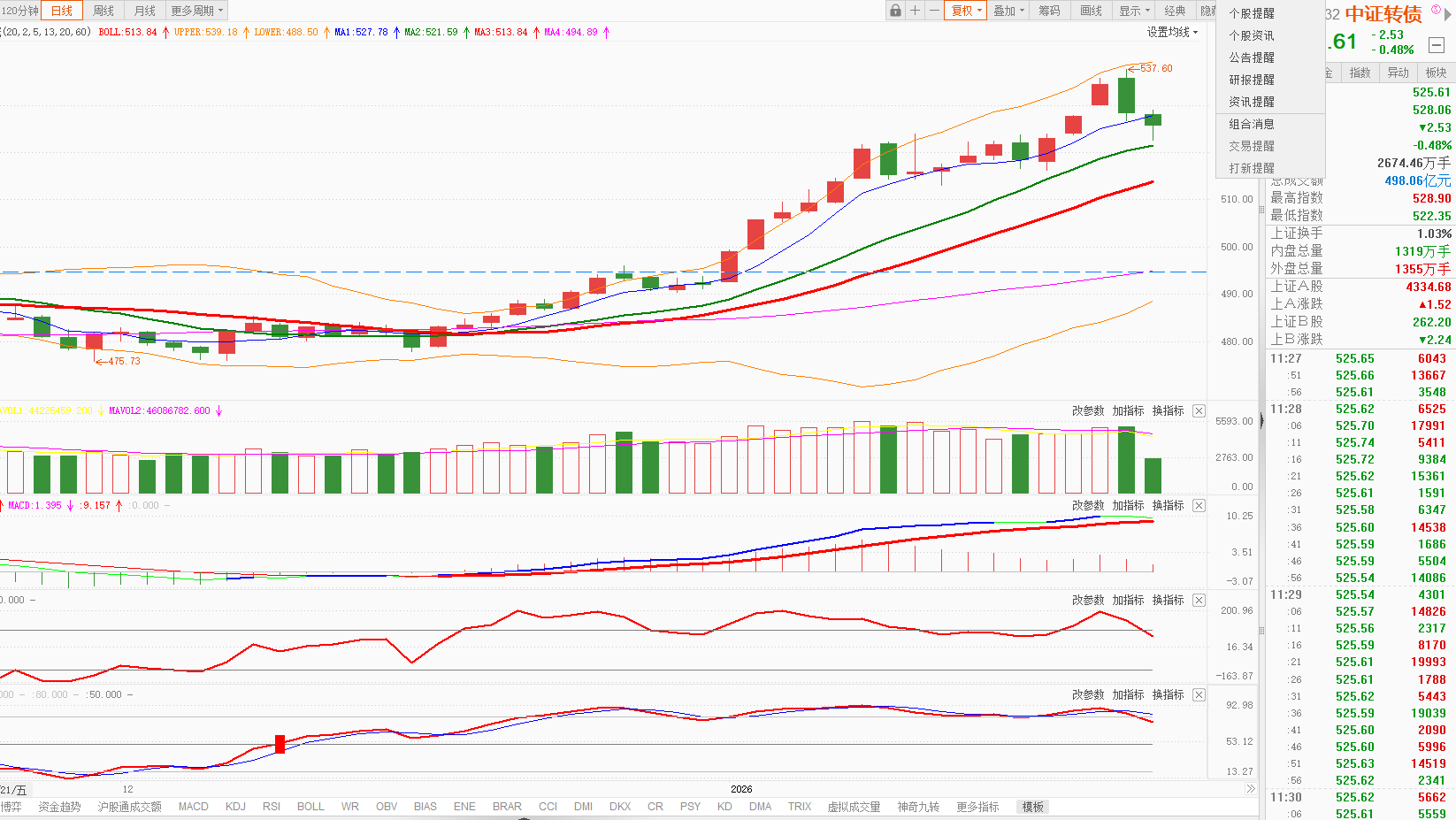Select 公告提醒 in the popup menu
This screenshot has height=820, width=1456.
pyautogui.click(x=1252, y=57)
